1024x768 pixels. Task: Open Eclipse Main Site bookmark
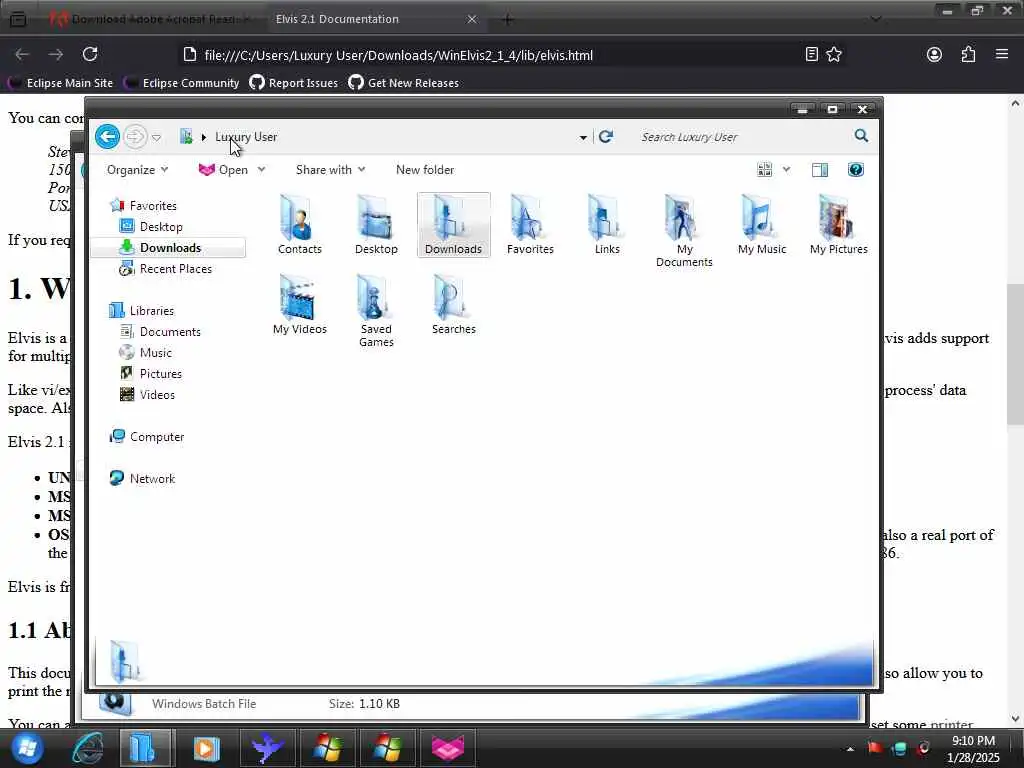click(60, 83)
